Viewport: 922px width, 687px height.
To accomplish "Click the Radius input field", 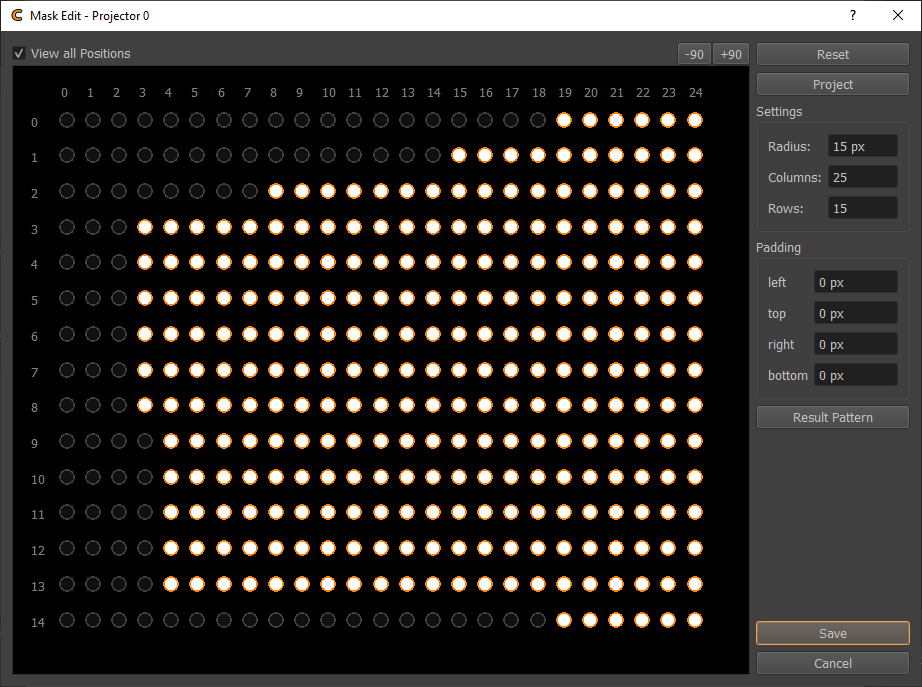I will [862, 146].
